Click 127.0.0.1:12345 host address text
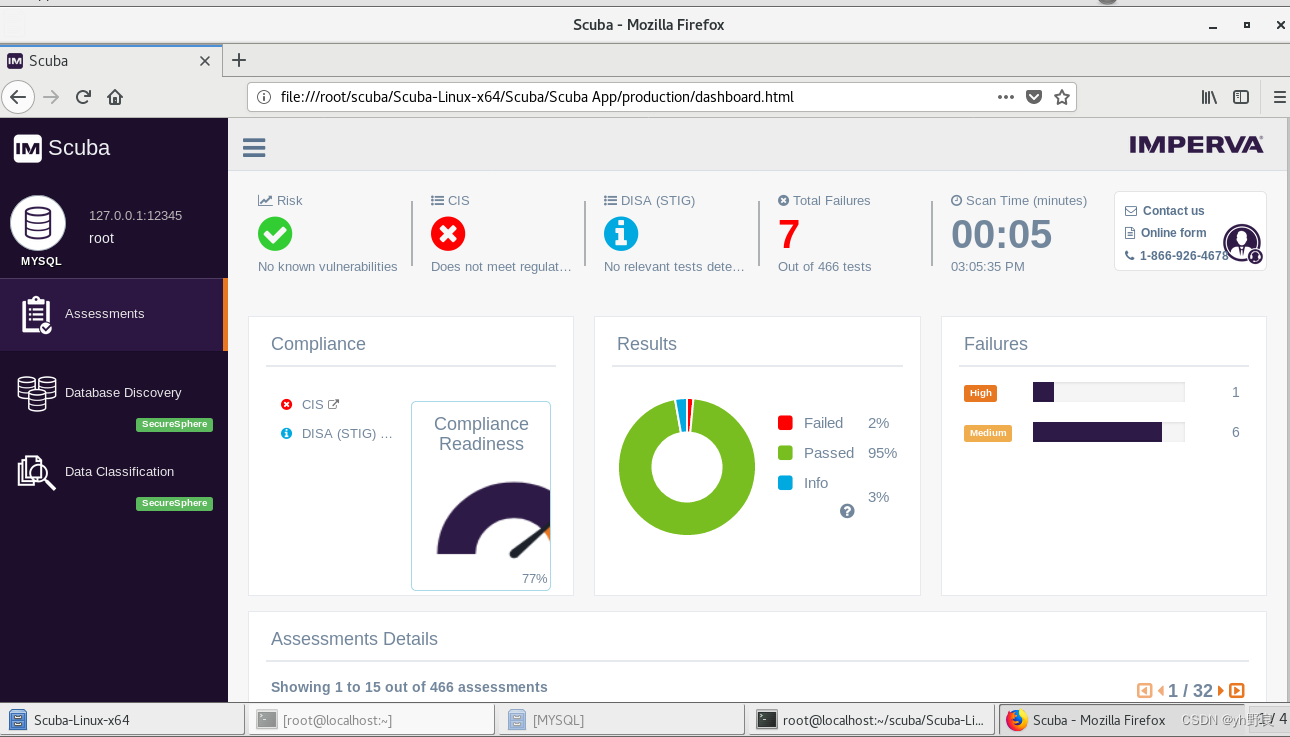 [x=135, y=215]
